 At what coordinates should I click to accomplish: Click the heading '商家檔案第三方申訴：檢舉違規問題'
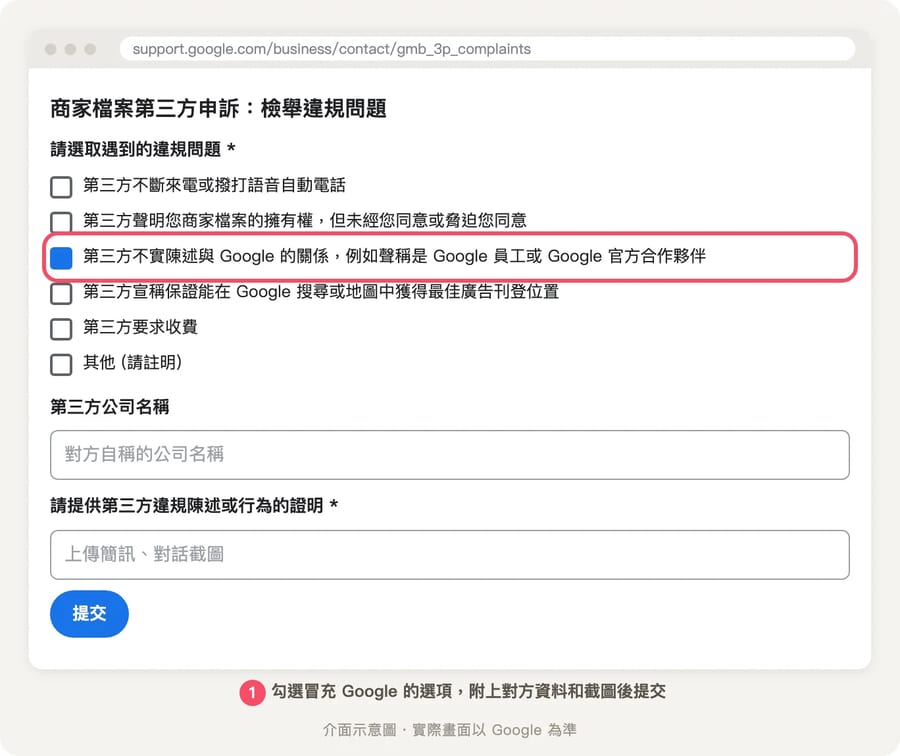pos(218,108)
